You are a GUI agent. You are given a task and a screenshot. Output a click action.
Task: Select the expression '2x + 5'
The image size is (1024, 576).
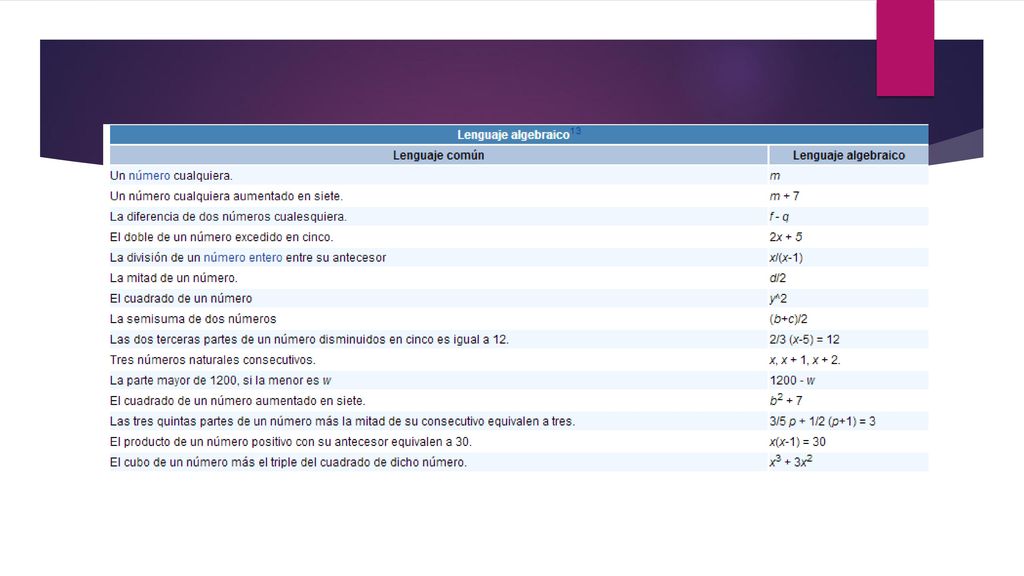coord(786,237)
